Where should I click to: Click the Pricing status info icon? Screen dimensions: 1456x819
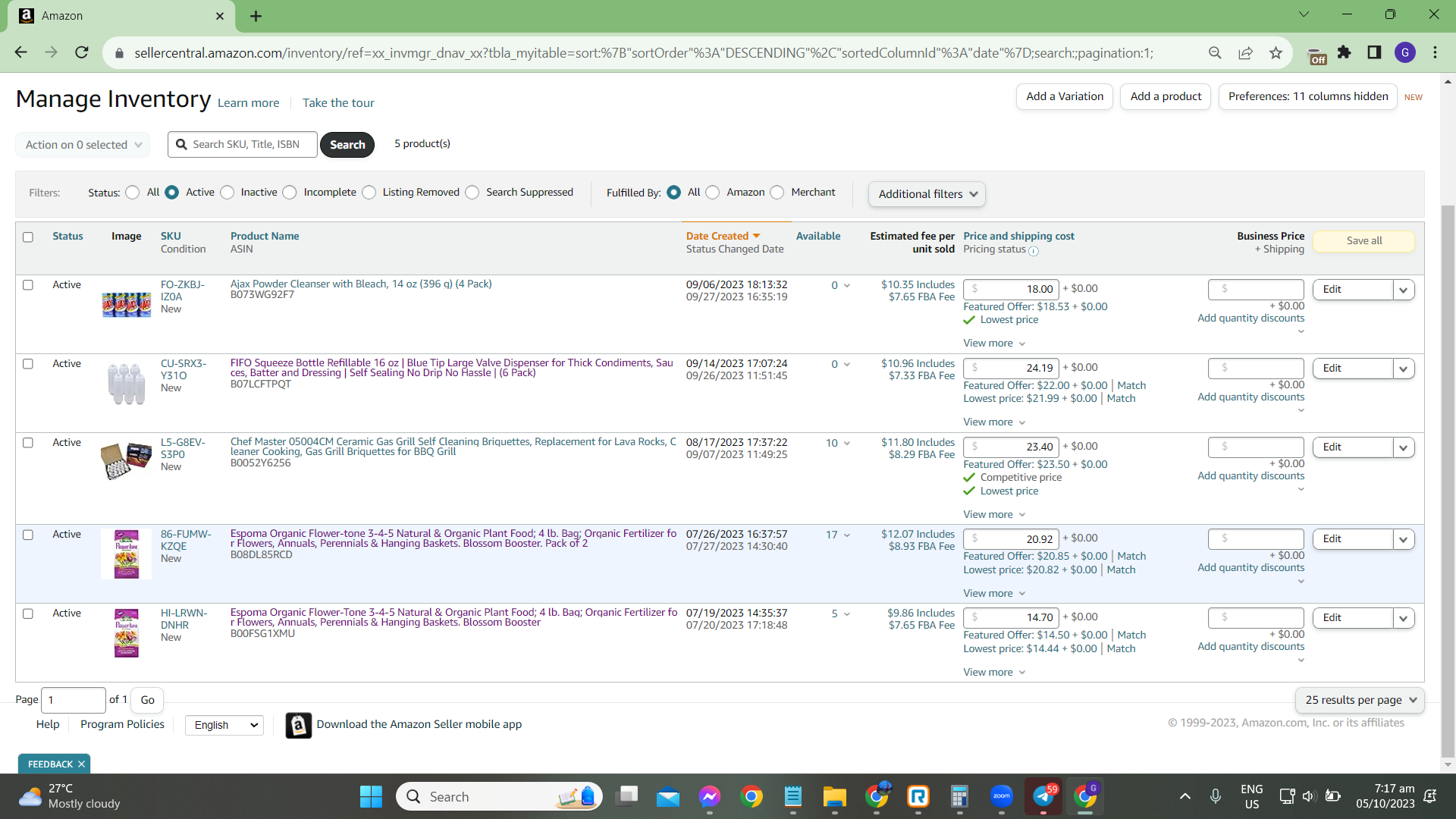click(1033, 250)
